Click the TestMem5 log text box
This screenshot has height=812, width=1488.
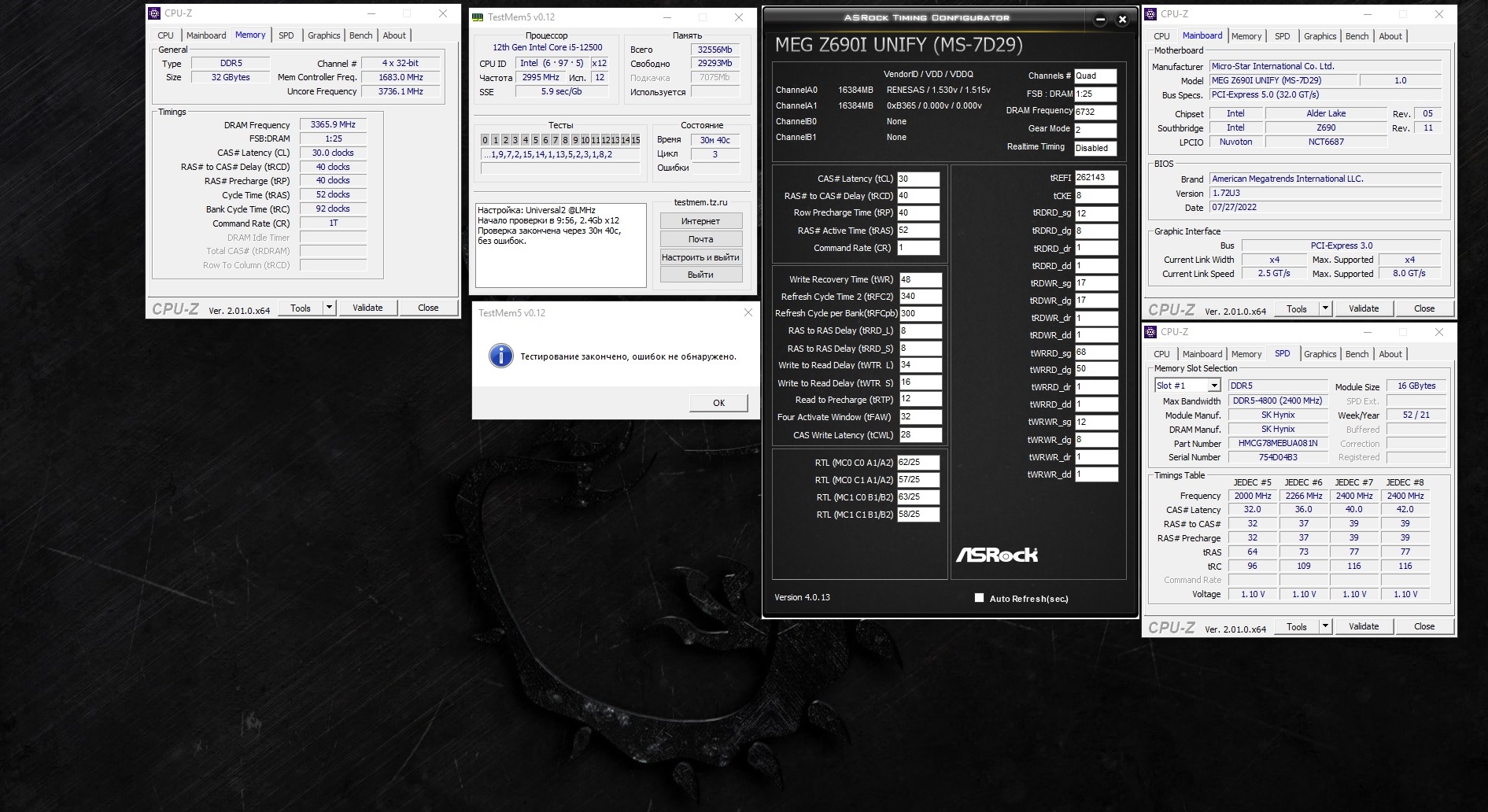point(560,245)
